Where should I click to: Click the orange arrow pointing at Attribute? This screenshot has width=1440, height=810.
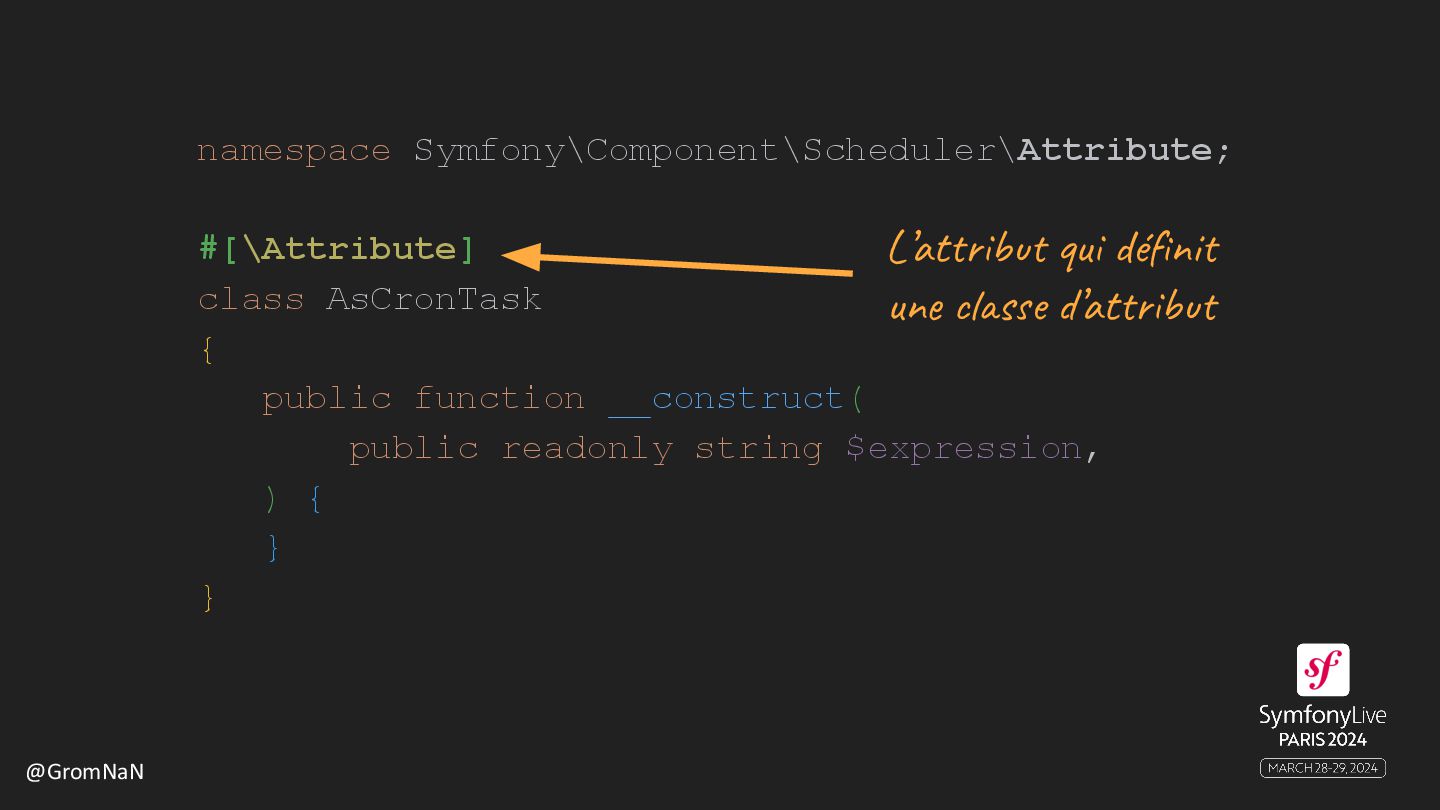tap(677, 263)
